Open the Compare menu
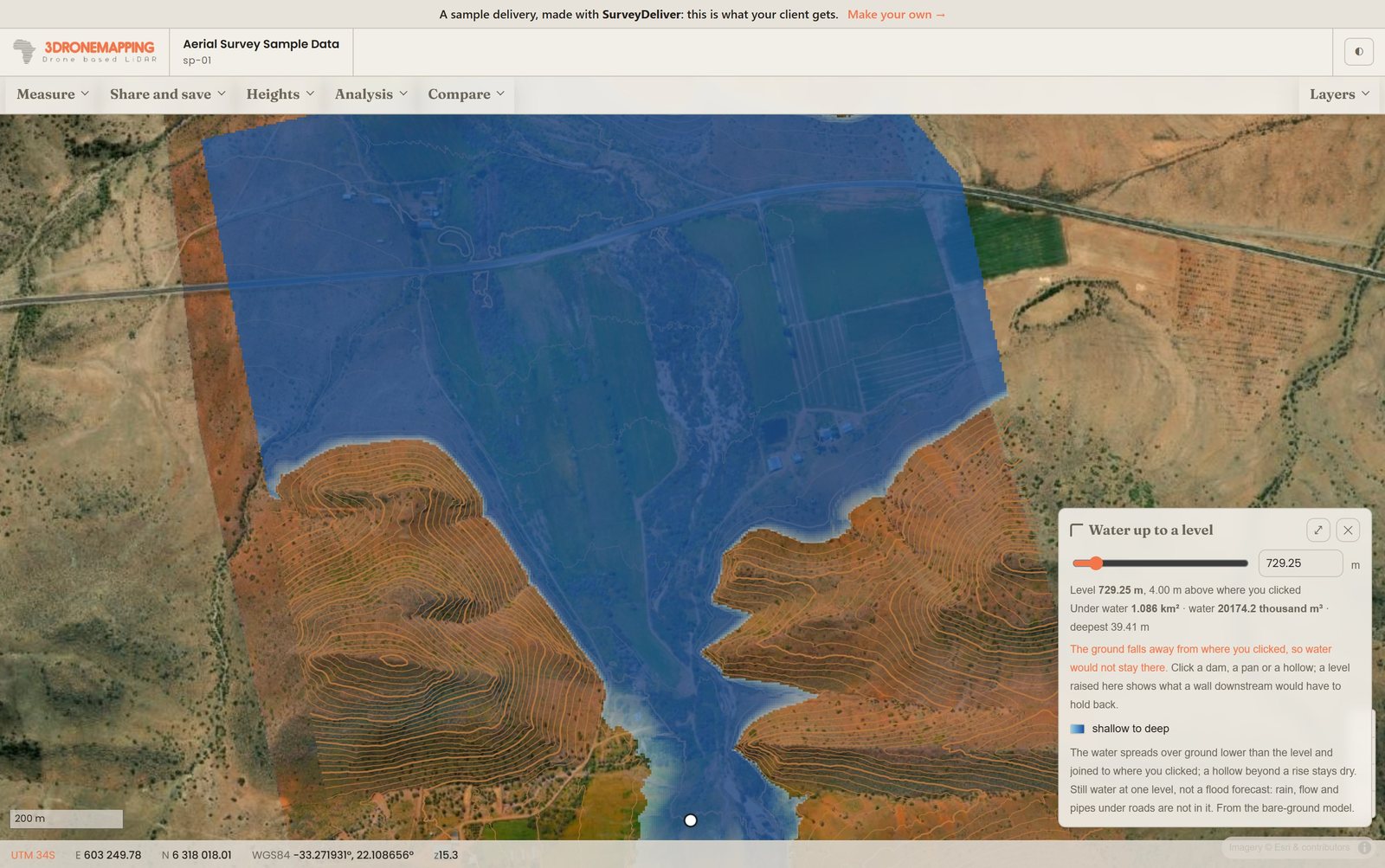 tap(467, 94)
